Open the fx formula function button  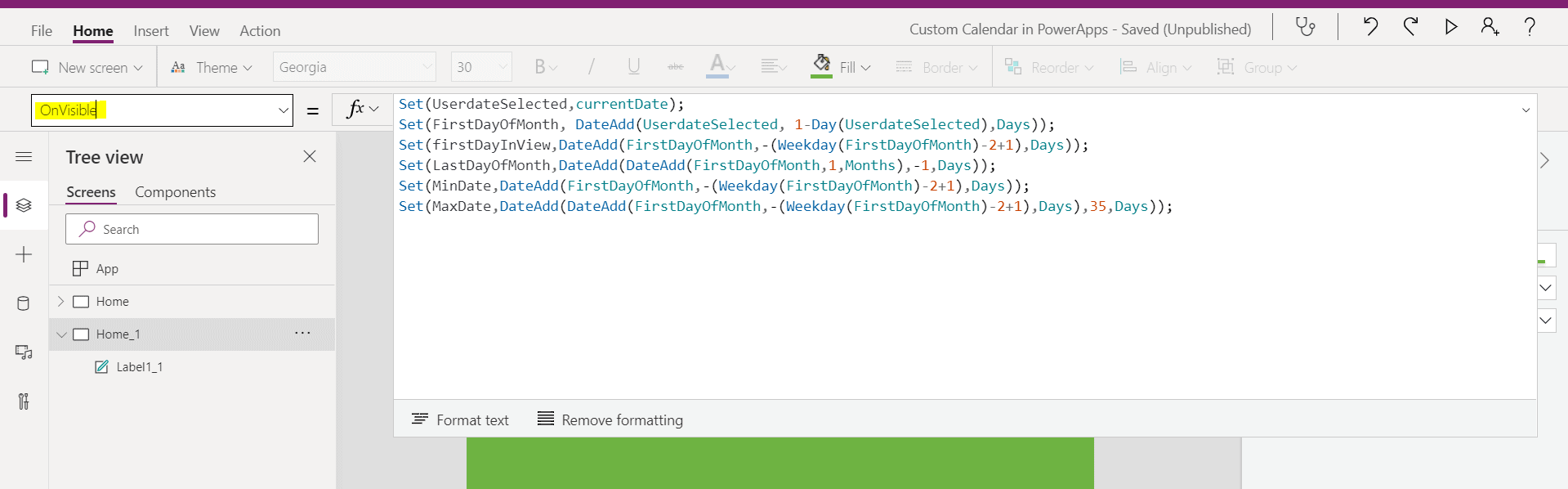(362, 110)
